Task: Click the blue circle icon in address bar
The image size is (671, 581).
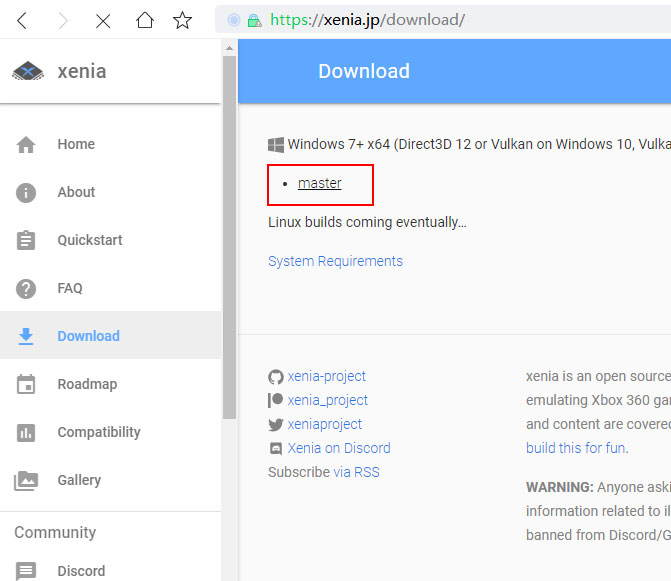Action: (x=233, y=20)
